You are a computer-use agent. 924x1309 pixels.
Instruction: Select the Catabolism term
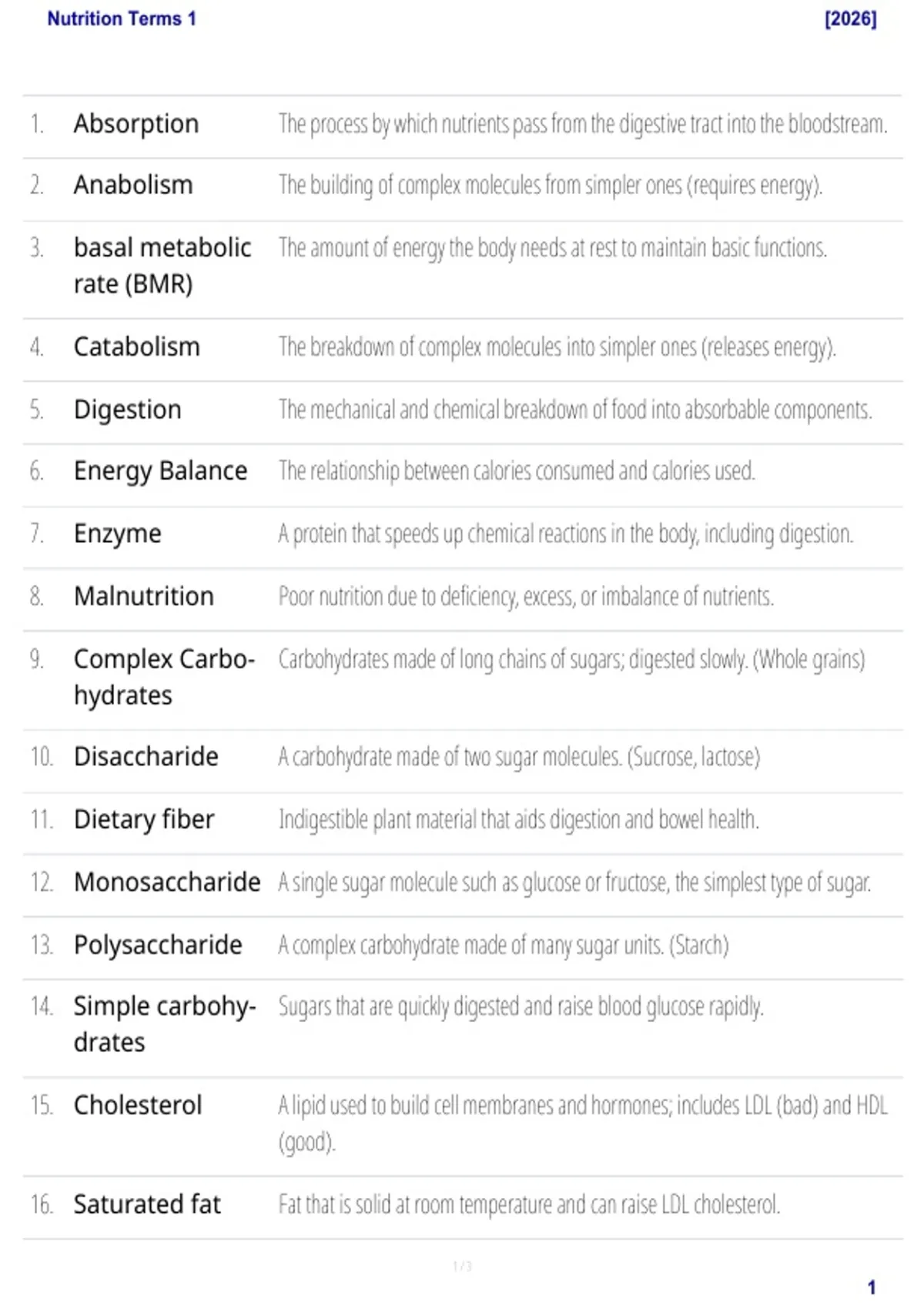136,346
